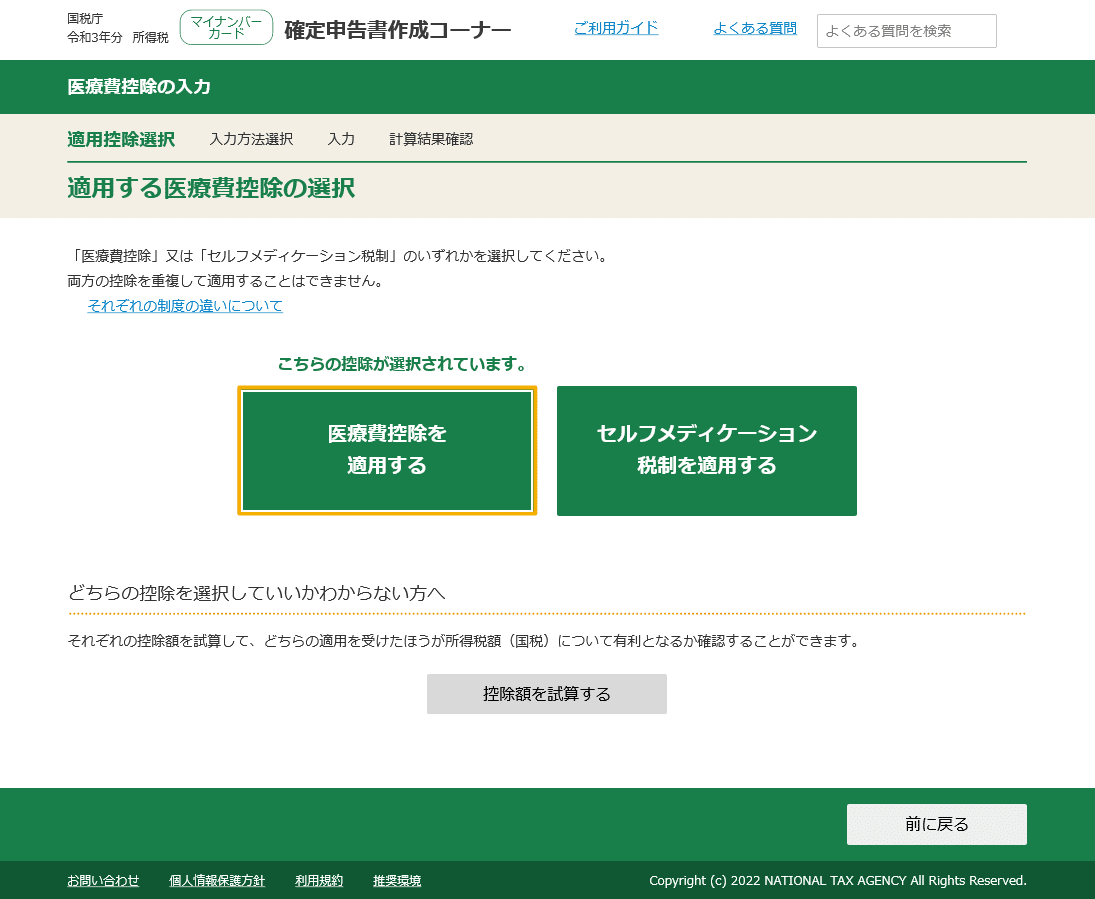Open the お問い合わせ footer link

click(x=103, y=881)
